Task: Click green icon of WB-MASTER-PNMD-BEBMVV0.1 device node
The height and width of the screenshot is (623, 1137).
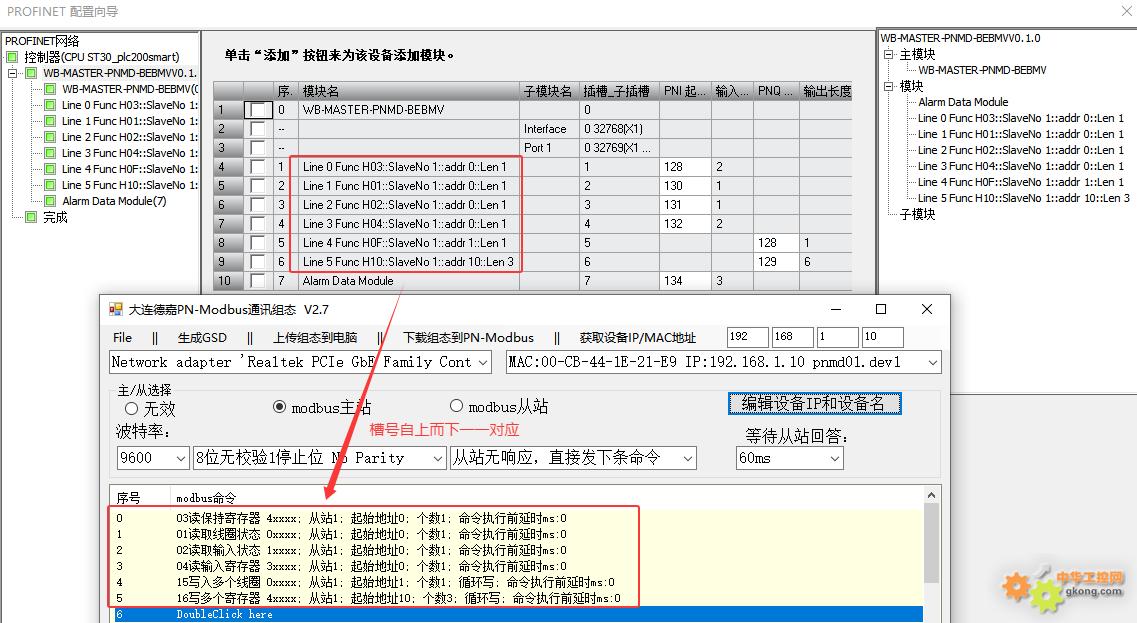Action: pyautogui.click(x=31, y=73)
